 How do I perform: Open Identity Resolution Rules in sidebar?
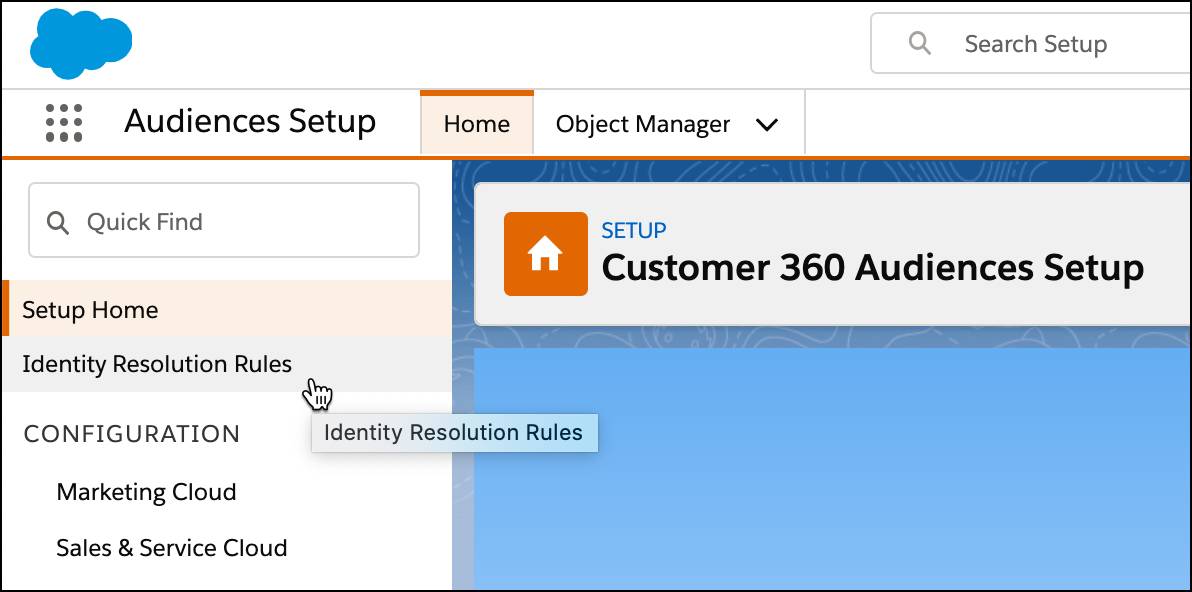click(x=227, y=364)
